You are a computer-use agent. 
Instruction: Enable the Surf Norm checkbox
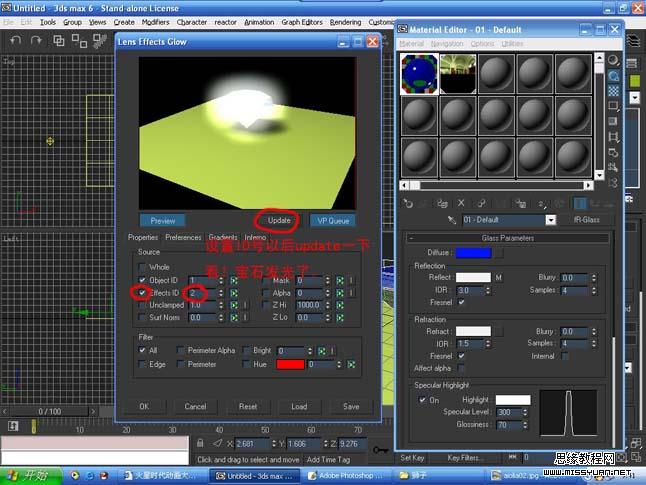142,317
